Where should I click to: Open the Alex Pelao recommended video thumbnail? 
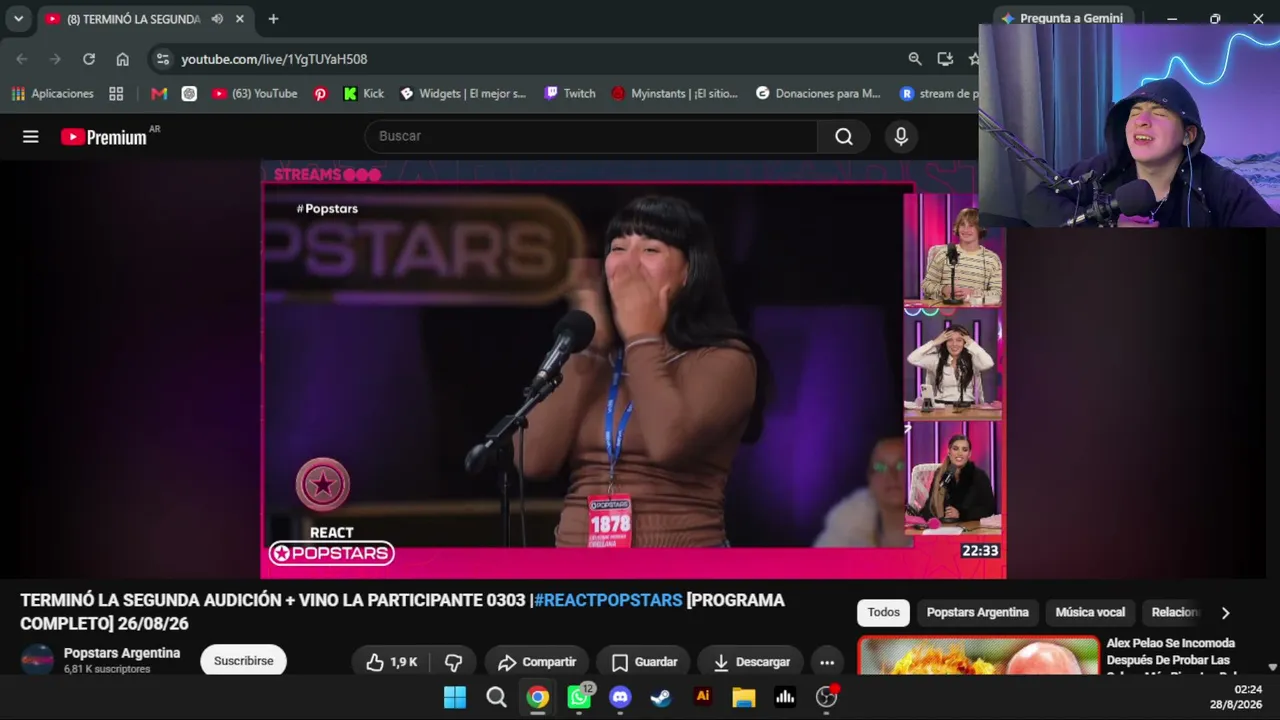click(979, 656)
